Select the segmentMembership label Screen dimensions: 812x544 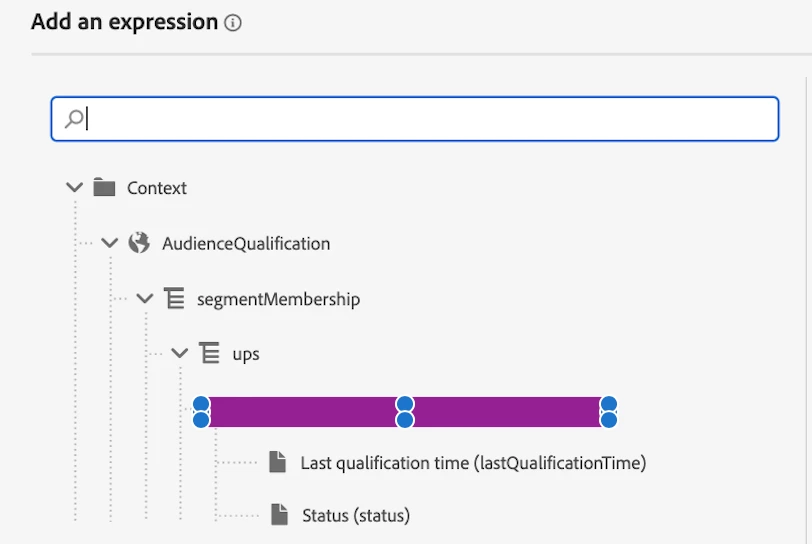[279, 299]
